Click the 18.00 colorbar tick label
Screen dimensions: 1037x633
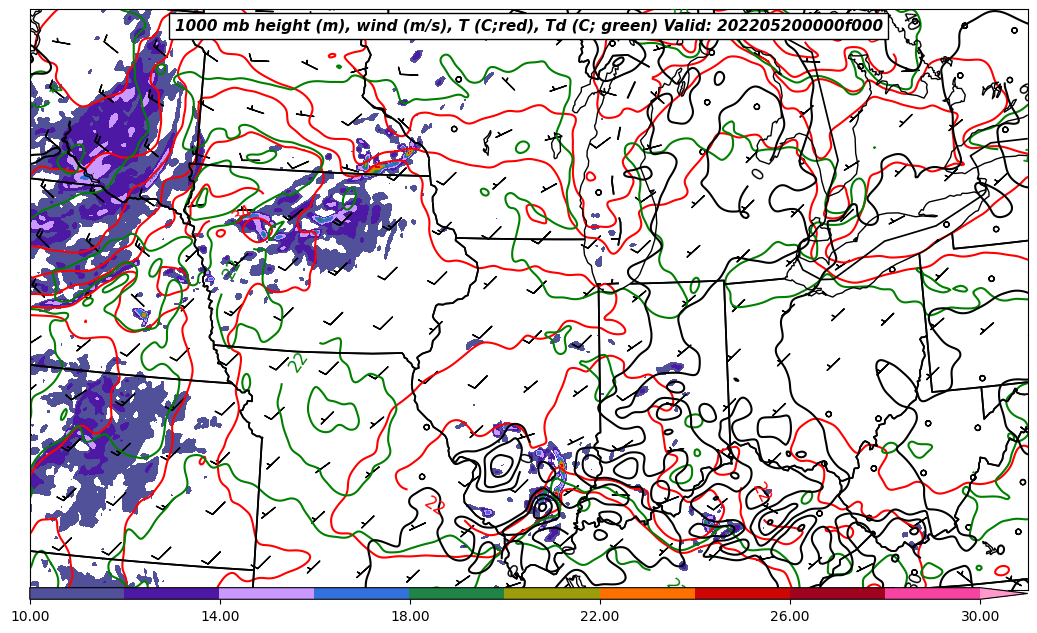410,616
